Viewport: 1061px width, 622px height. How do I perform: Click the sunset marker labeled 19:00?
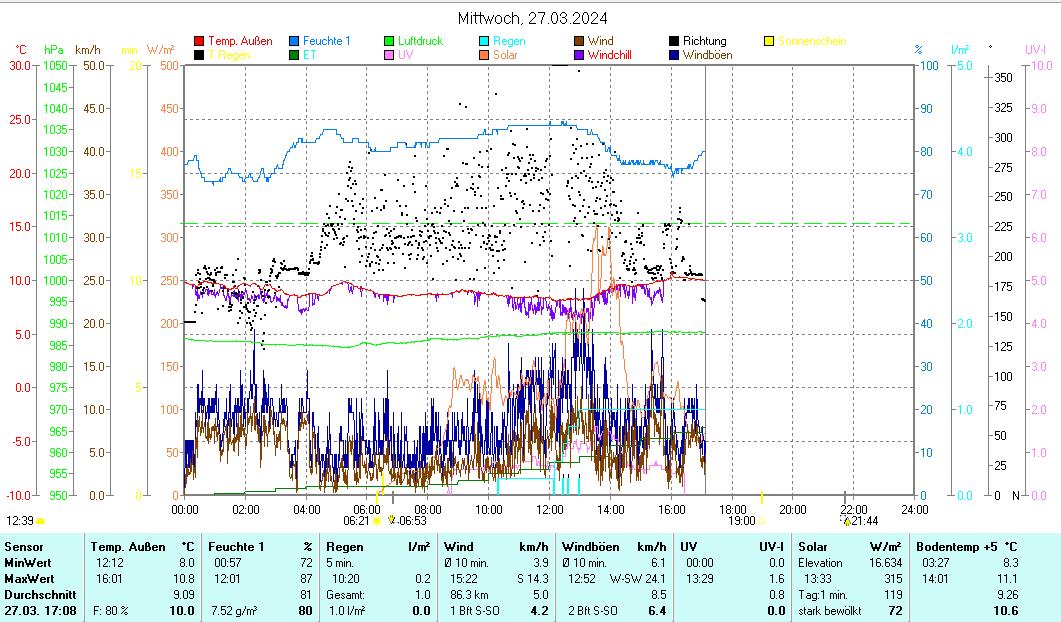pos(762,520)
